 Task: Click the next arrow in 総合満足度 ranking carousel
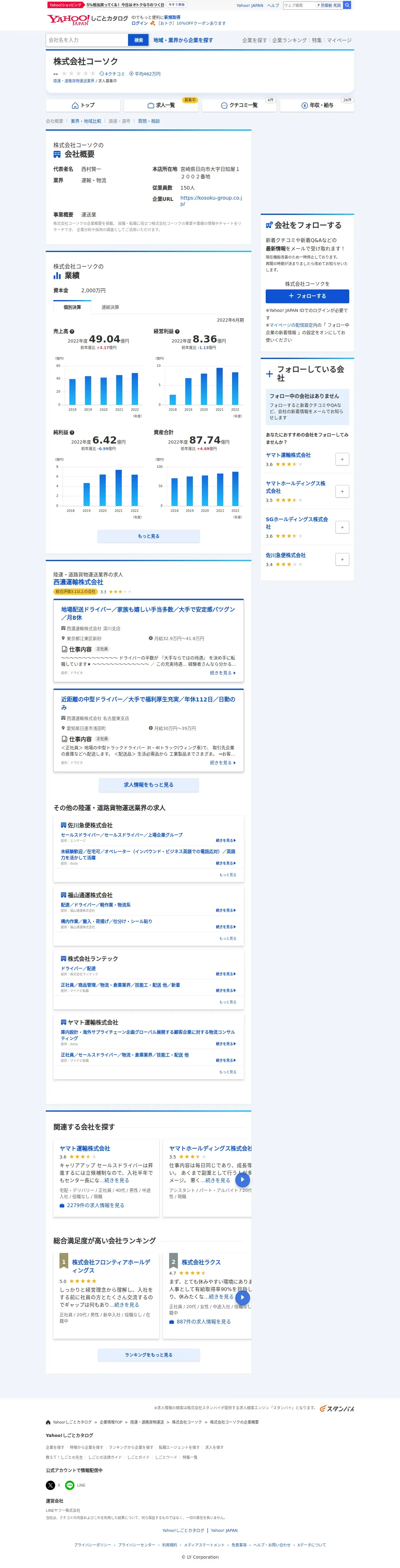[243, 1298]
